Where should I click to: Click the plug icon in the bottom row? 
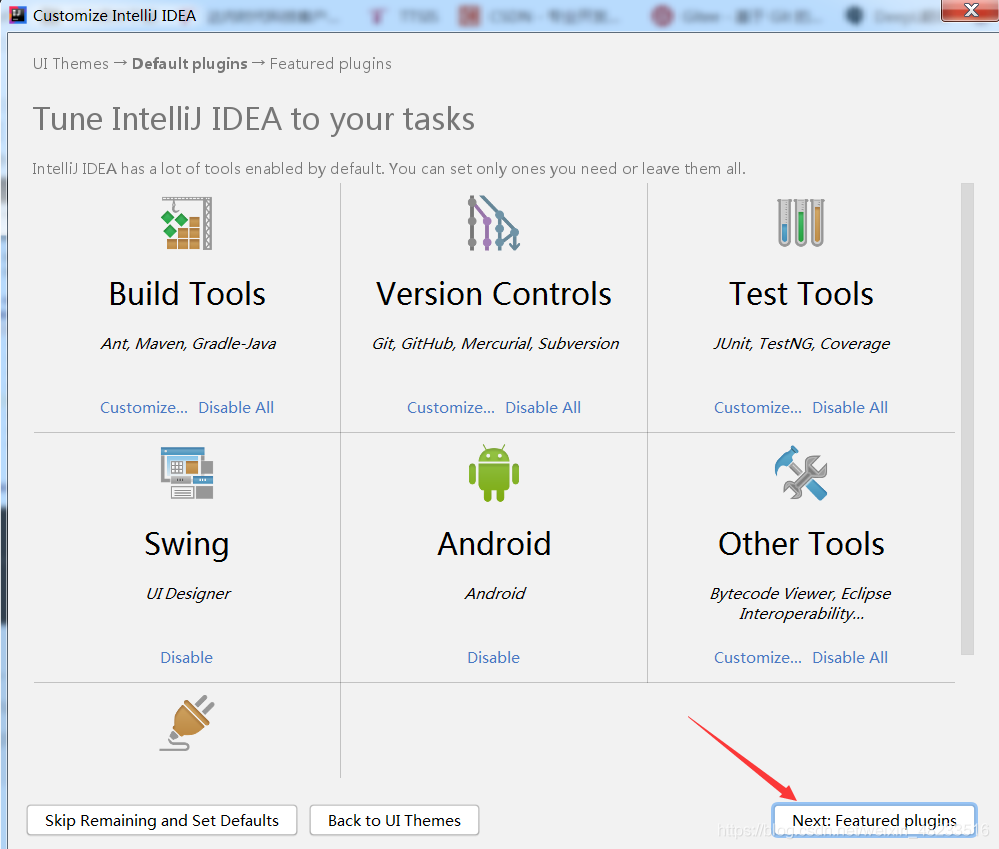tap(187, 723)
